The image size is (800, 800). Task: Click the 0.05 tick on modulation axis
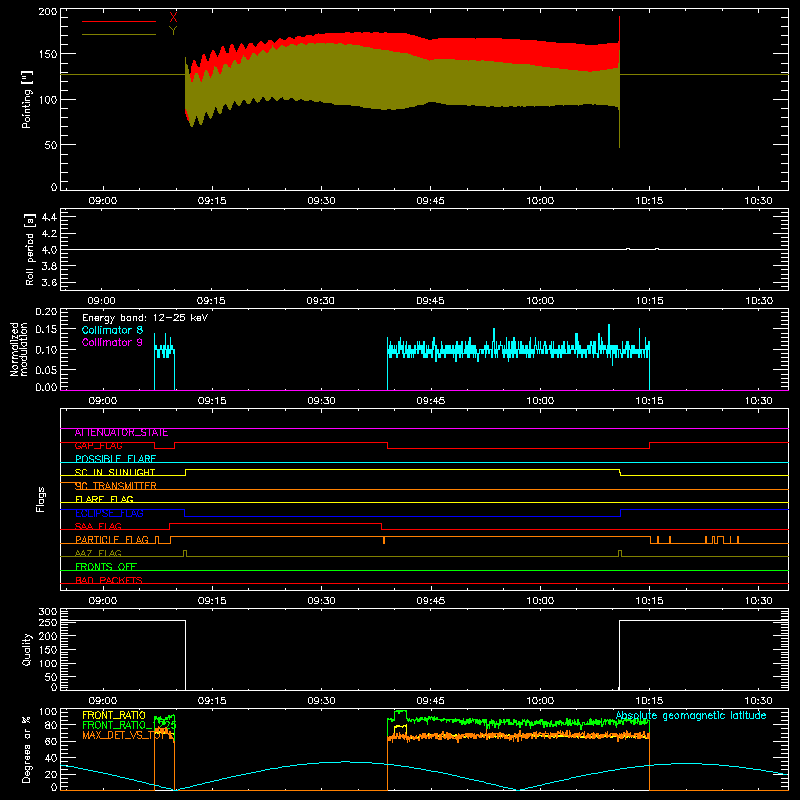pos(46,369)
